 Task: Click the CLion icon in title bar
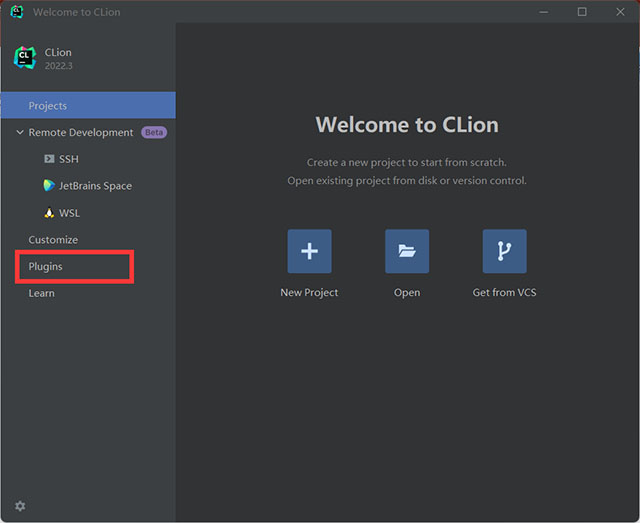pos(17,12)
